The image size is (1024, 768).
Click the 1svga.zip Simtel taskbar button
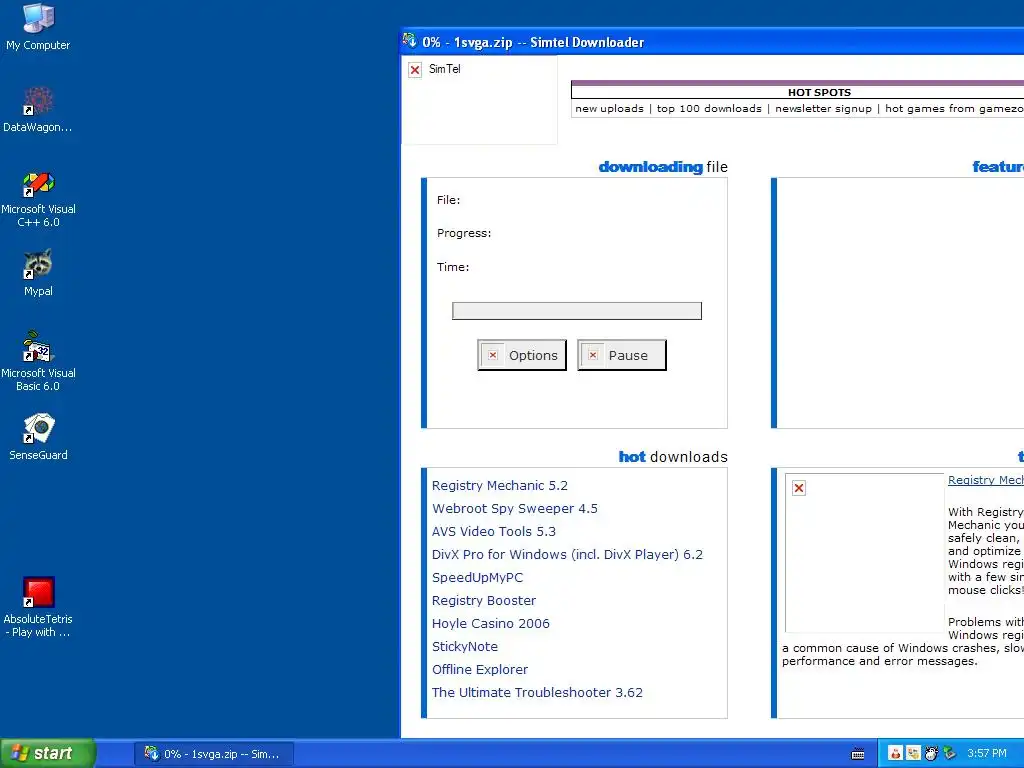[214, 754]
